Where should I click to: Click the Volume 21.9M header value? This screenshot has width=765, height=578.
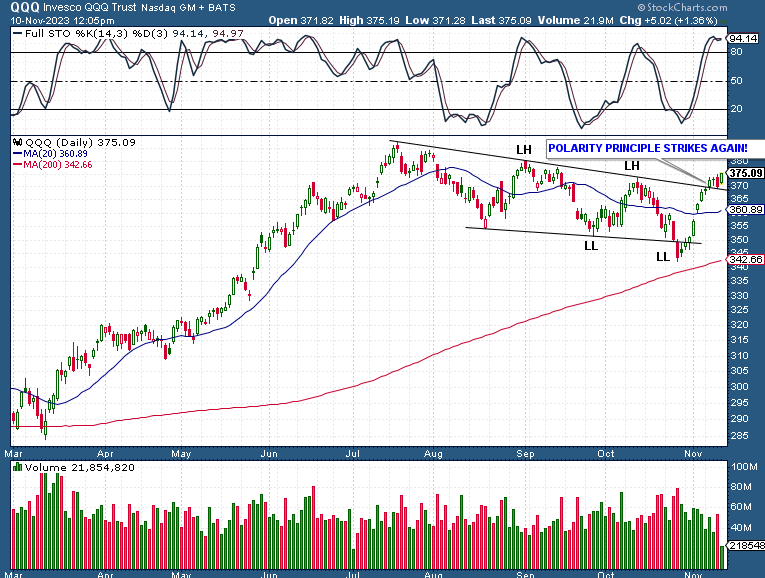[576, 20]
